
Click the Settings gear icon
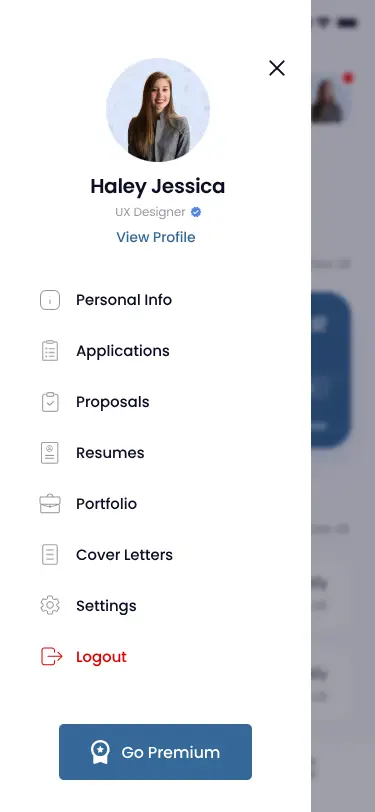click(x=50, y=605)
